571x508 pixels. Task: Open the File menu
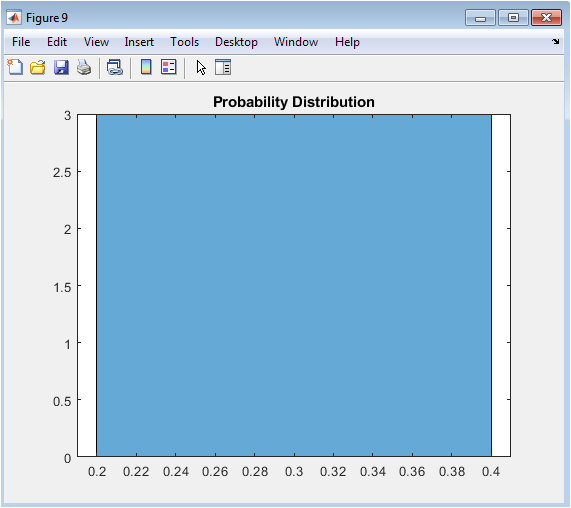coord(21,42)
